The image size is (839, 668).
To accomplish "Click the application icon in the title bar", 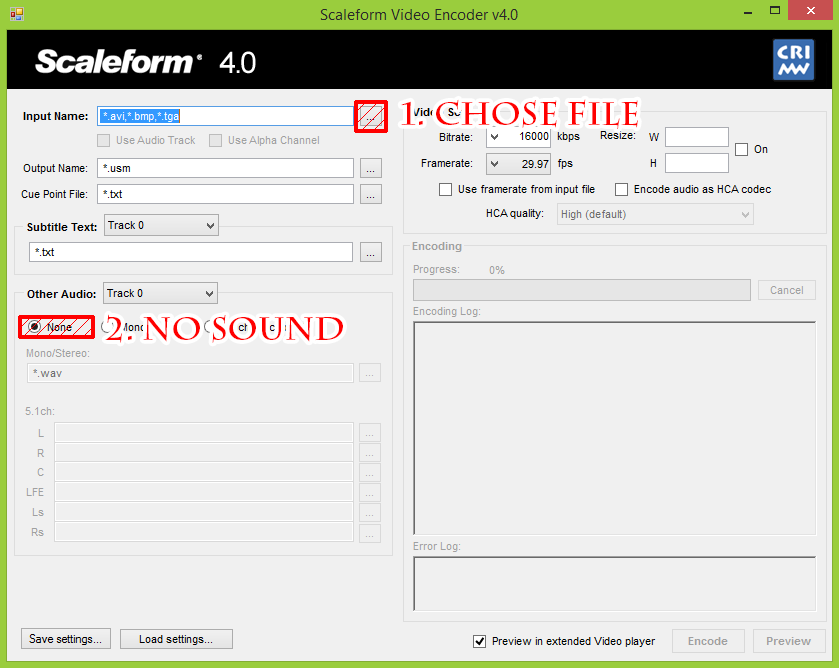I will click(17, 14).
